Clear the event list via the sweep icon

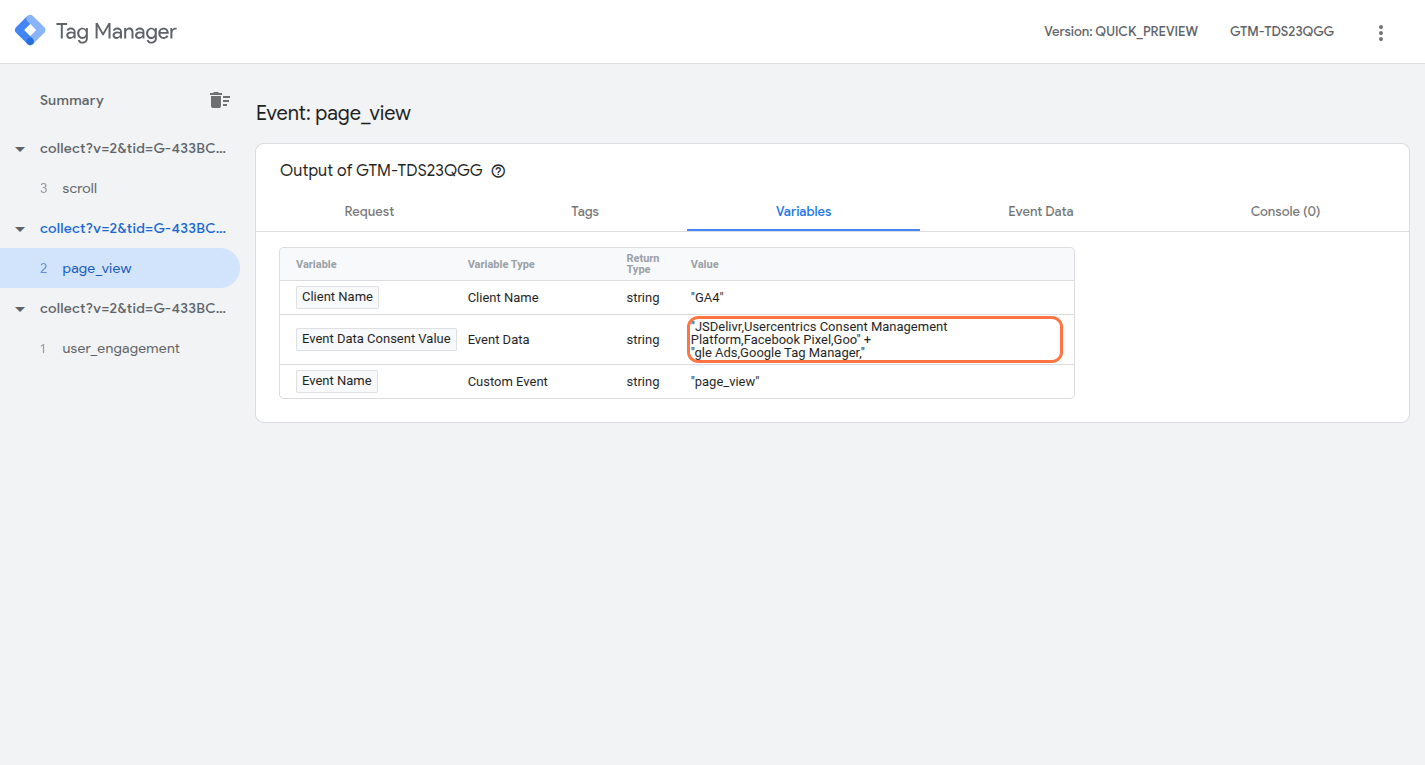point(219,100)
